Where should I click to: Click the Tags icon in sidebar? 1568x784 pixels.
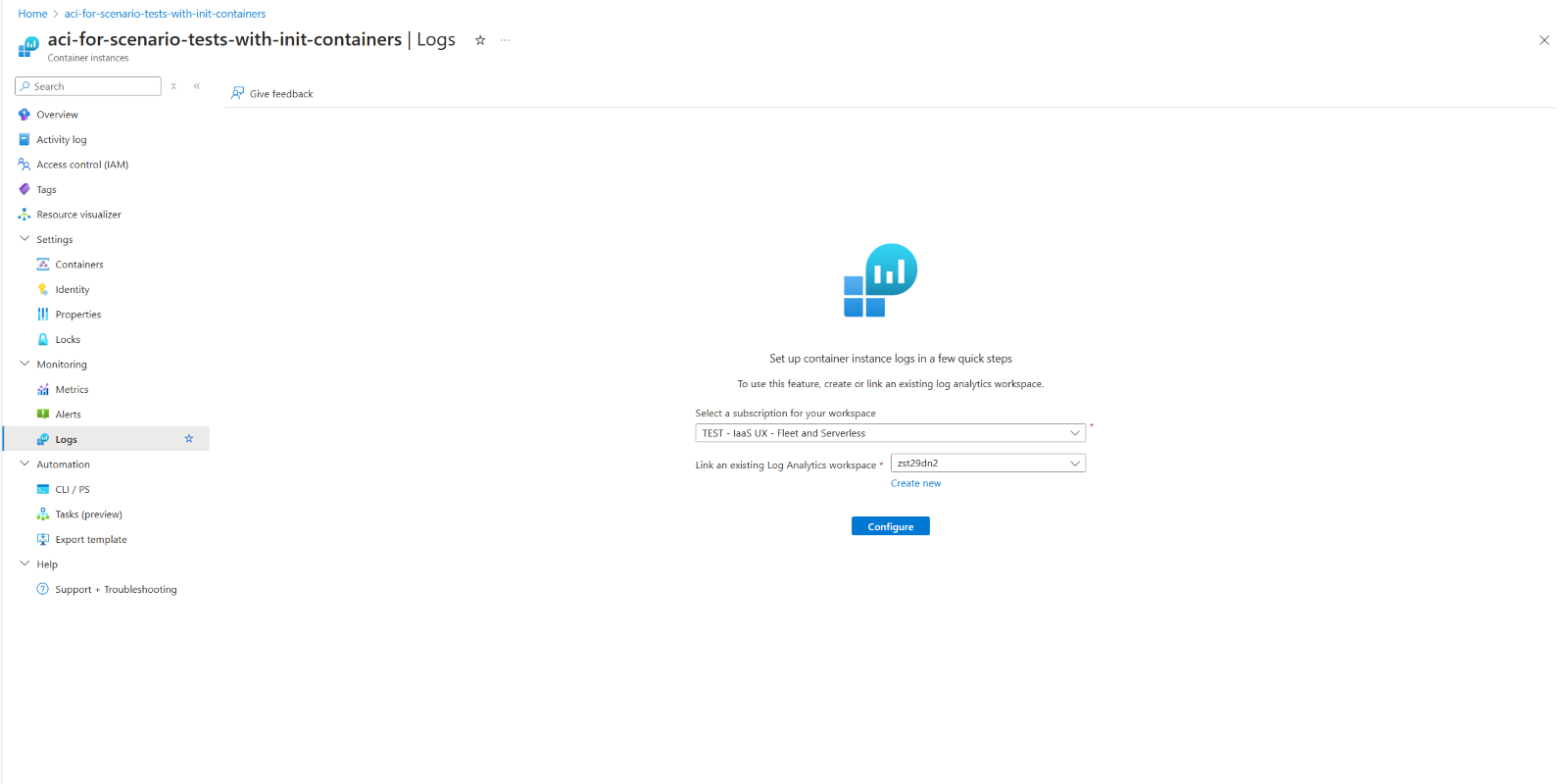click(x=24, y=189)
